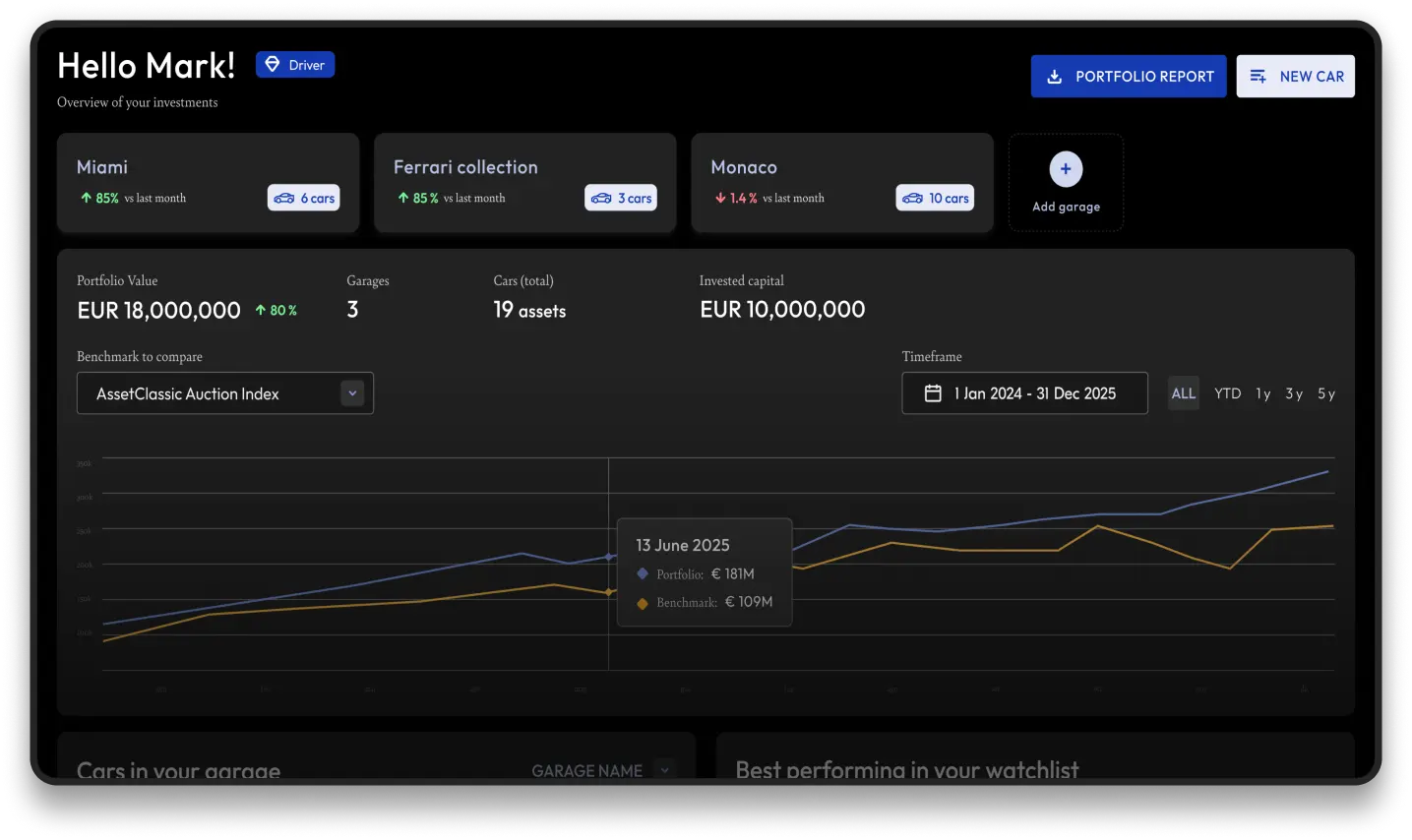
Task: Click the car icon on Ferrari collection badge
Action: pyautogui.click(x=600, y=197)
